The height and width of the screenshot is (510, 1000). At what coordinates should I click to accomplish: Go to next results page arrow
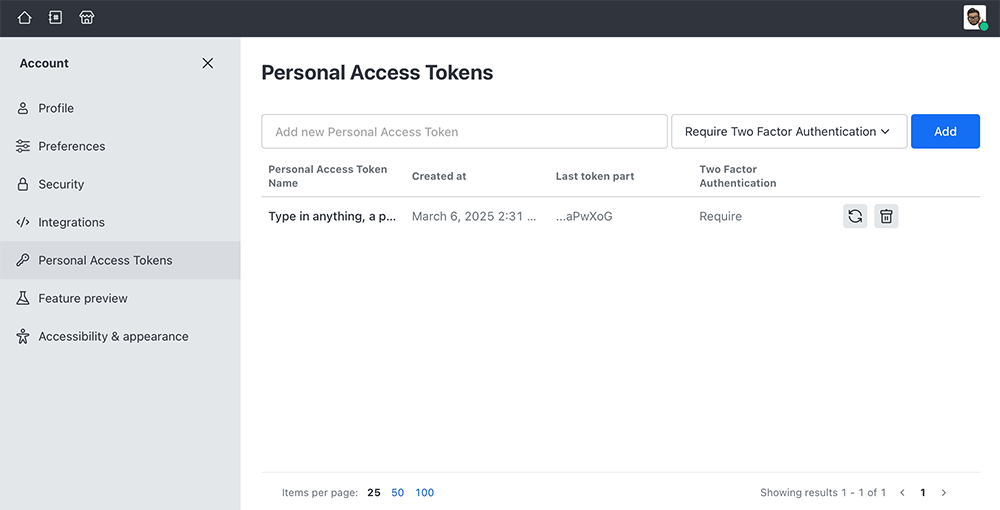(944, 492)
